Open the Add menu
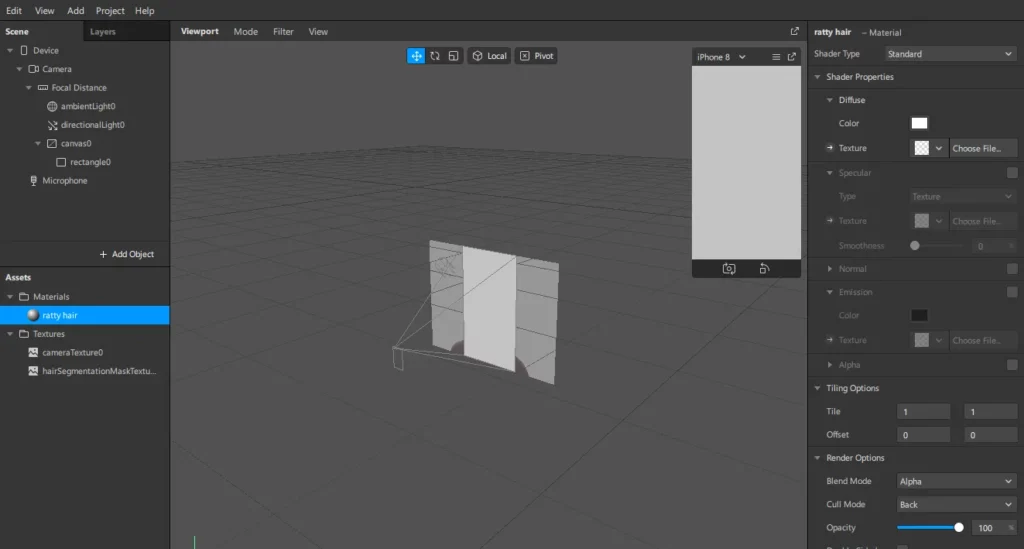Viewport: 1024px width, 549px height. (x=76, y=10)
